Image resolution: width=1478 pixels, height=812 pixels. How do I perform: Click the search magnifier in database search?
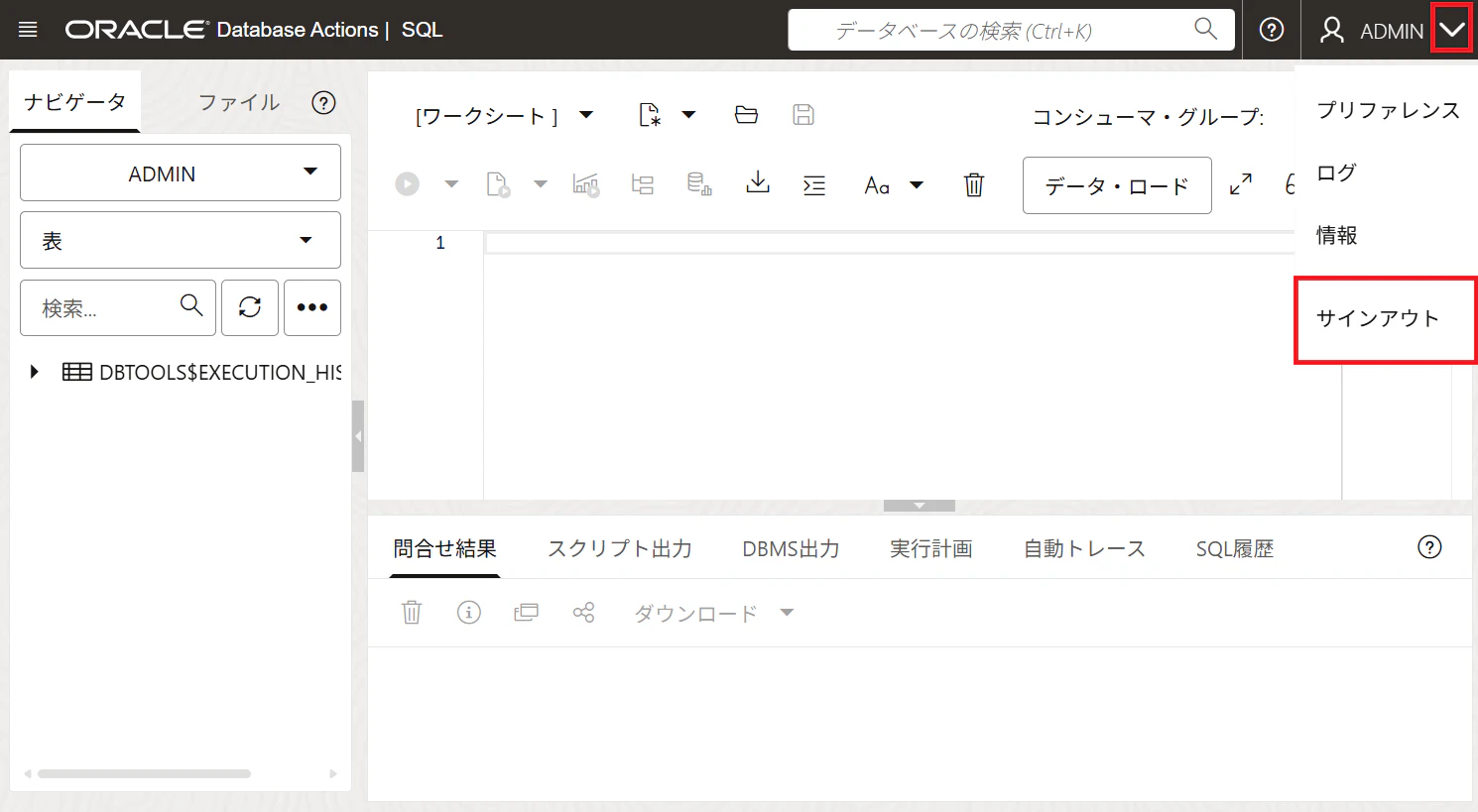(x=1205, y=29)
